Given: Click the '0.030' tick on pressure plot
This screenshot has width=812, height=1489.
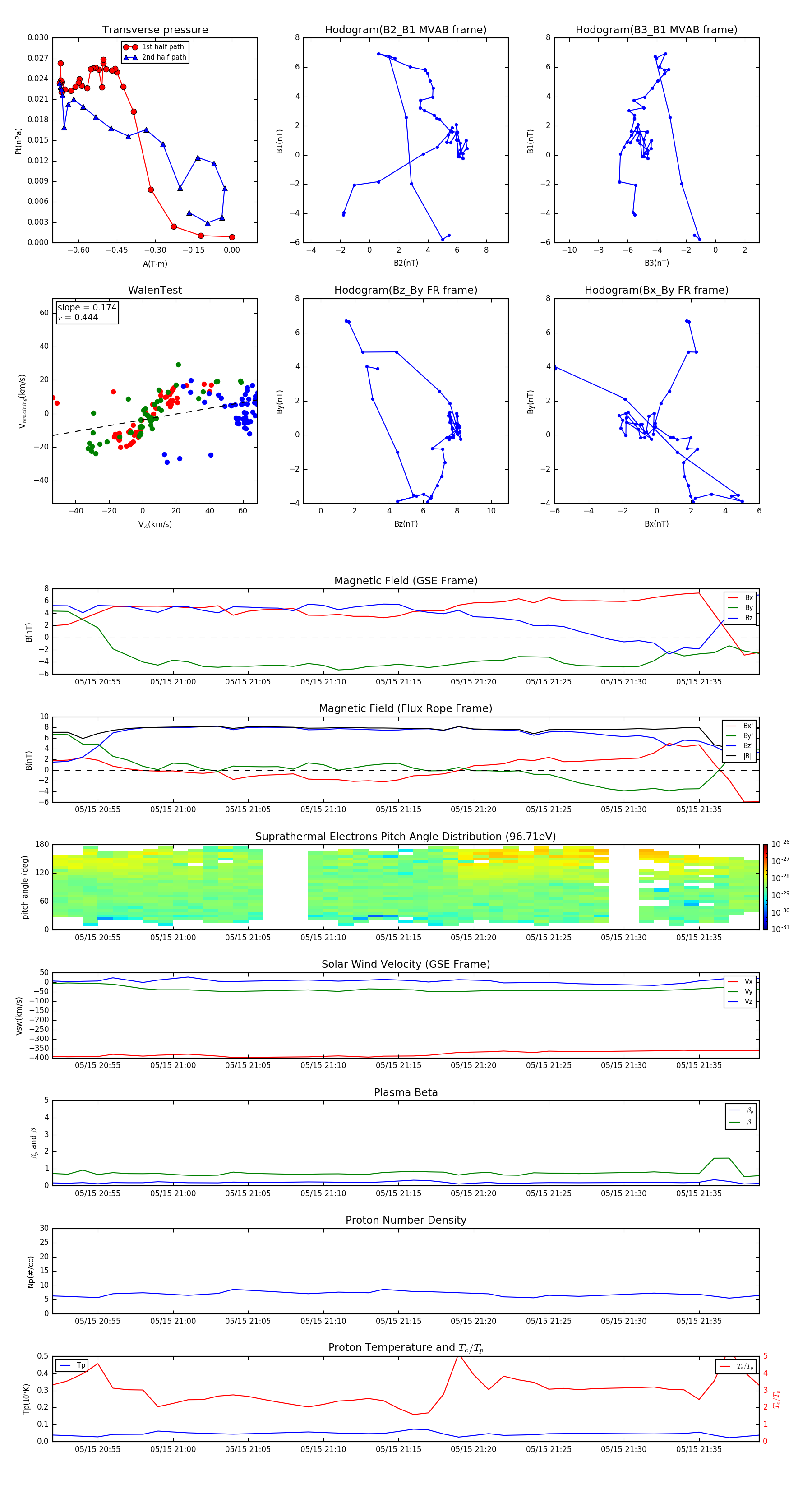Looking at the screenshot, I should [38, 37].
